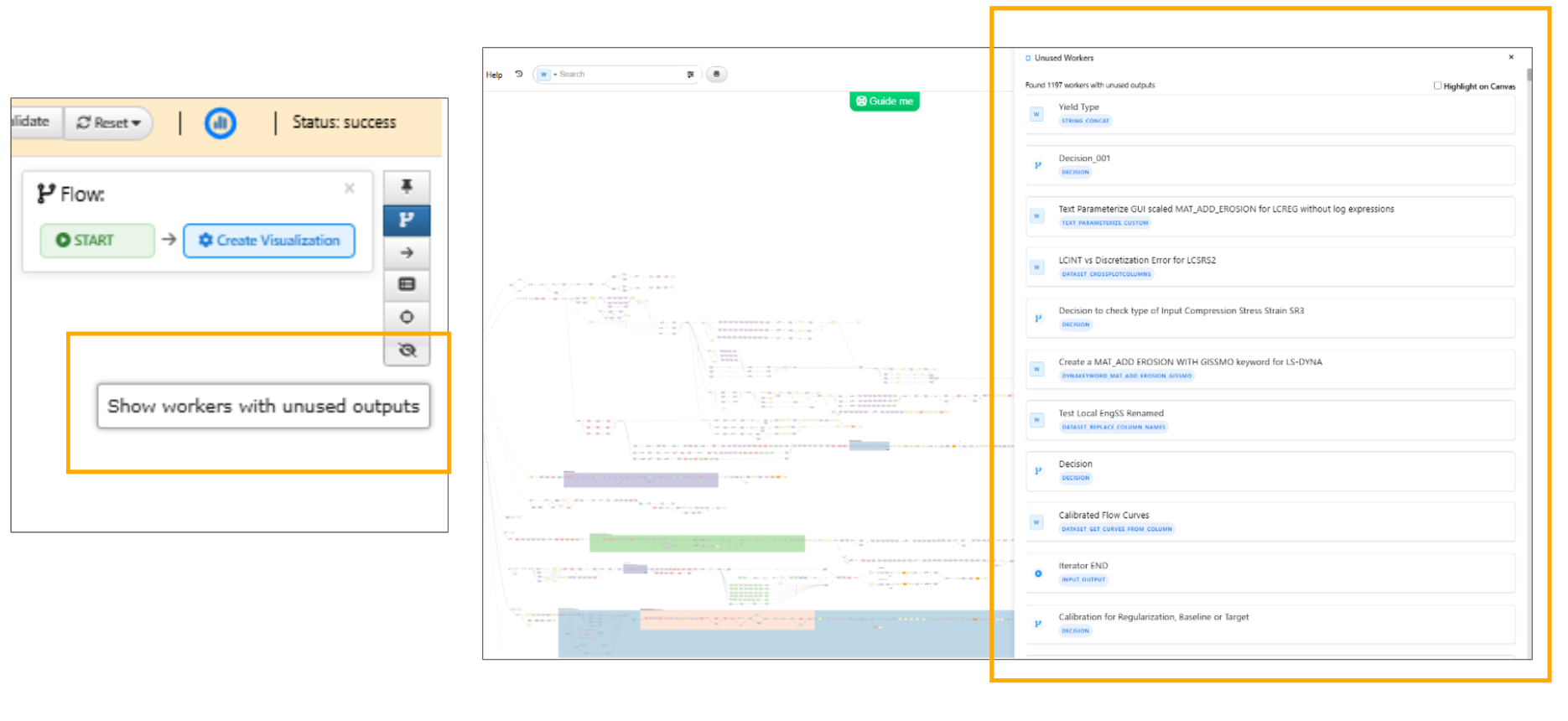This screenshot has height=721, width=1568.
Task: Click the filter icon inside the search box
Action: tap(690, 75)
